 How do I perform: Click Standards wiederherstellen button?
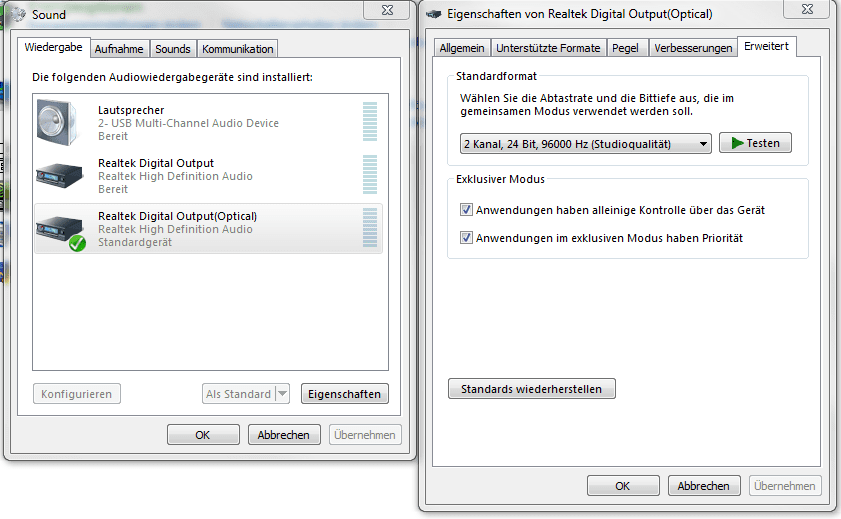tap(532, 389)
